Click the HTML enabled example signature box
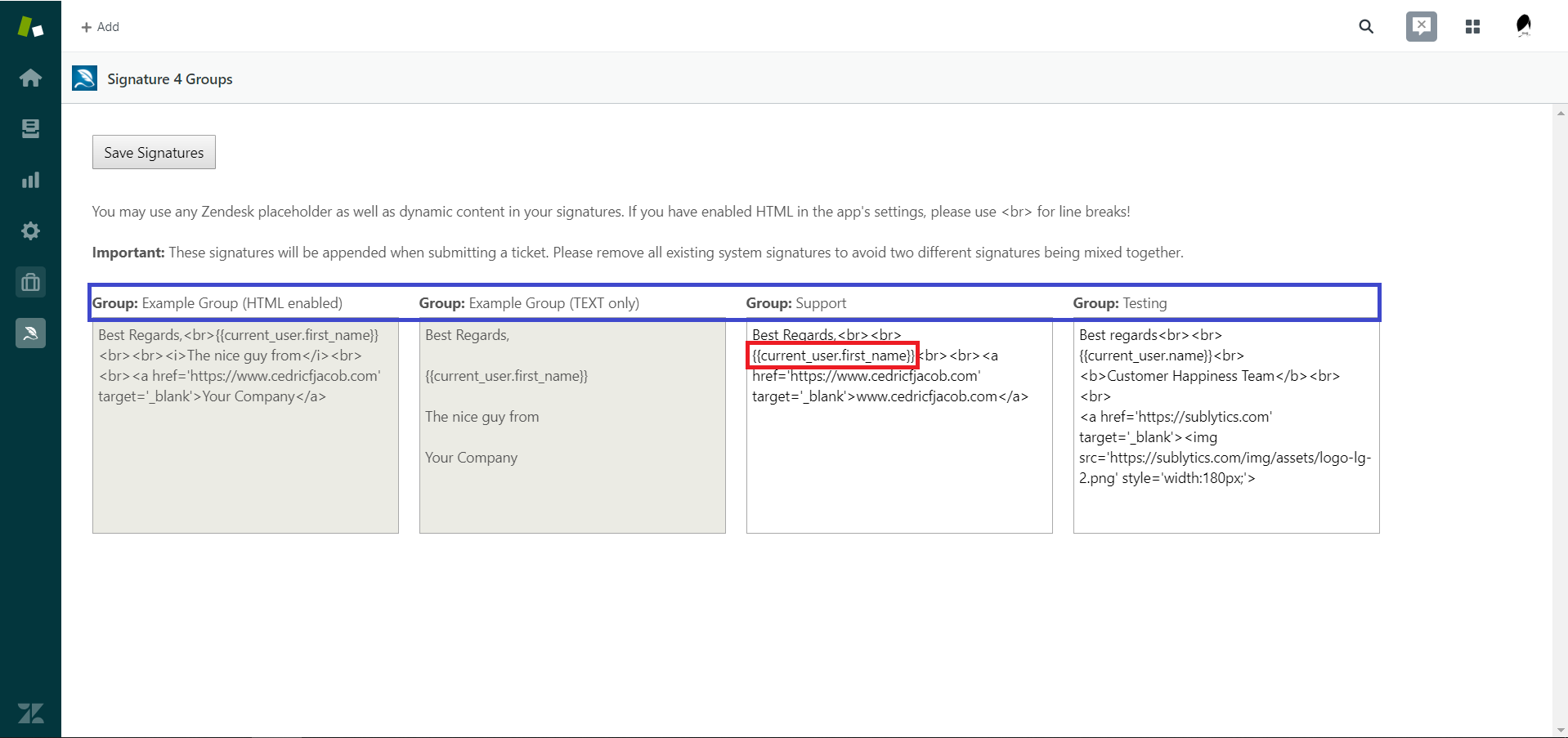This screenshot has width=1568, height=738. coord(245,466)
